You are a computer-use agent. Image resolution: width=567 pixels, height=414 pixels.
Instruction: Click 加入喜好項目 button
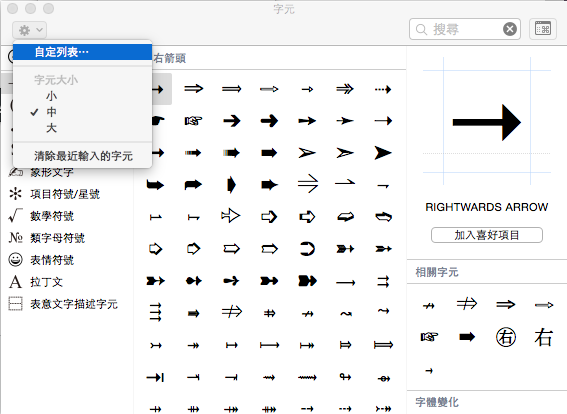tap(487, 235)
